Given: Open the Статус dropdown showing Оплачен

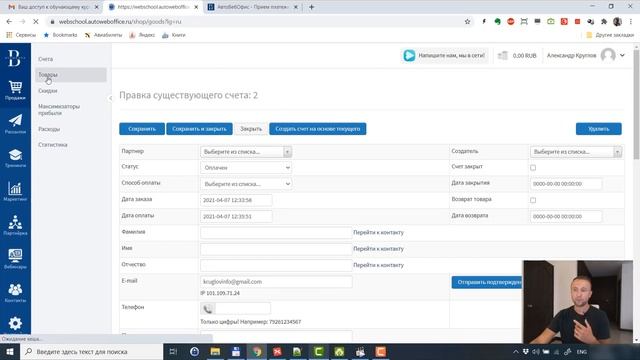Looking at the screenshot, I should pos(246,168).
